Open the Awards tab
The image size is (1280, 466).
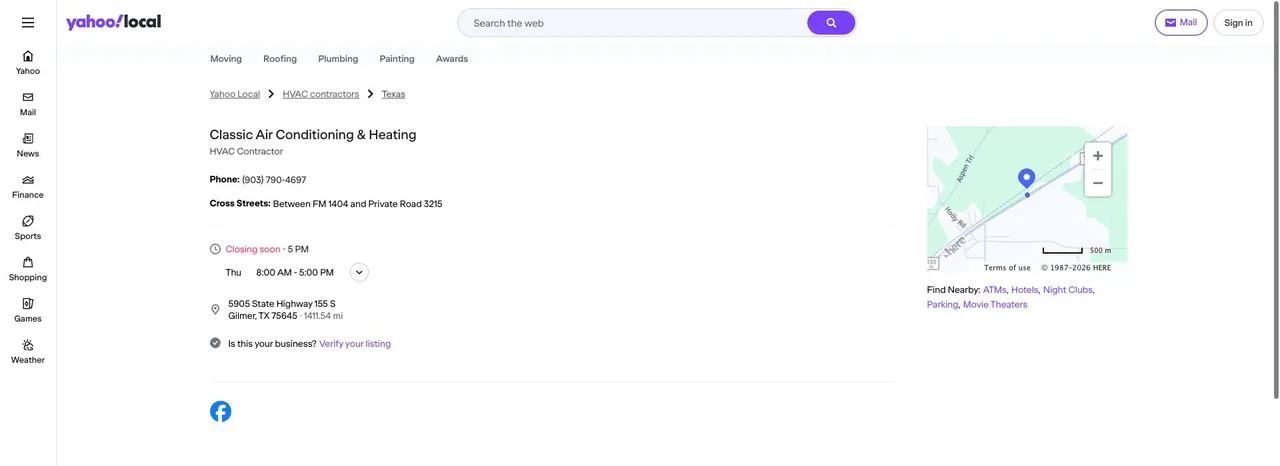point(452,59)
